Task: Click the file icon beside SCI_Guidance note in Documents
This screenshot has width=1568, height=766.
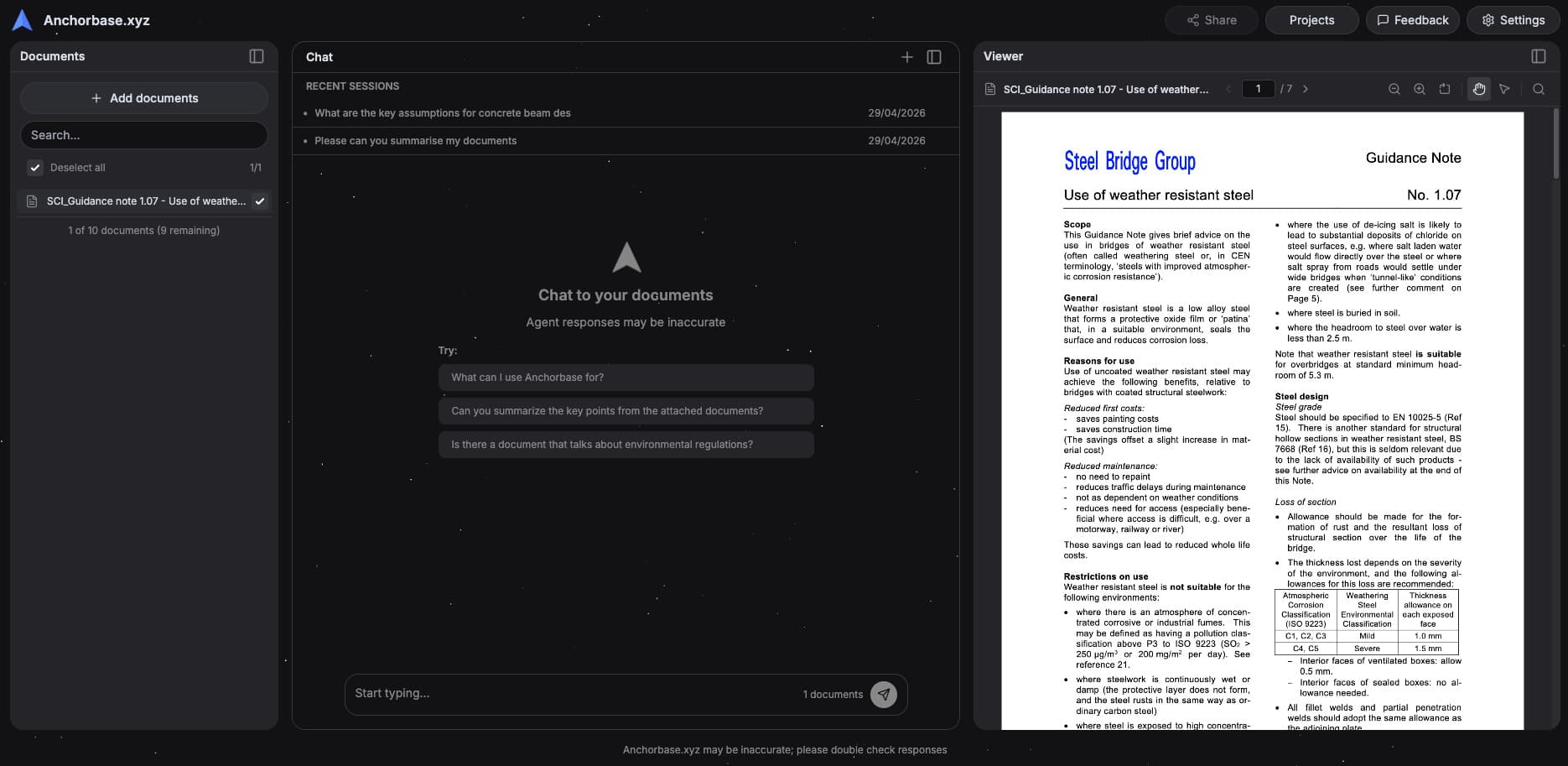Action: (x=32, y=201)
